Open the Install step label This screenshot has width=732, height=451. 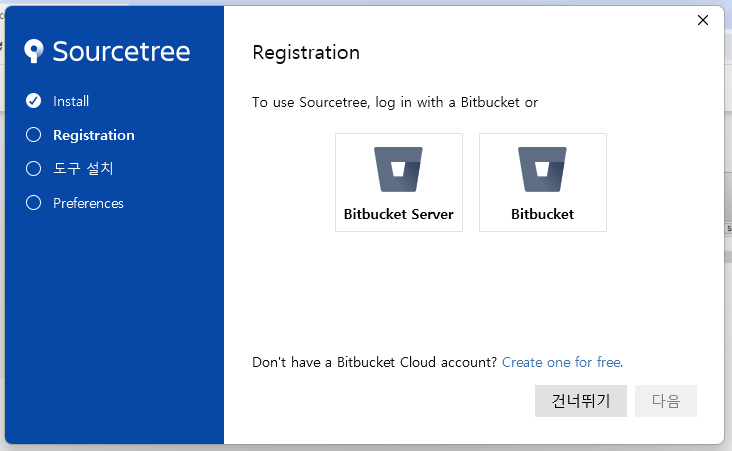tap(71, 101)
